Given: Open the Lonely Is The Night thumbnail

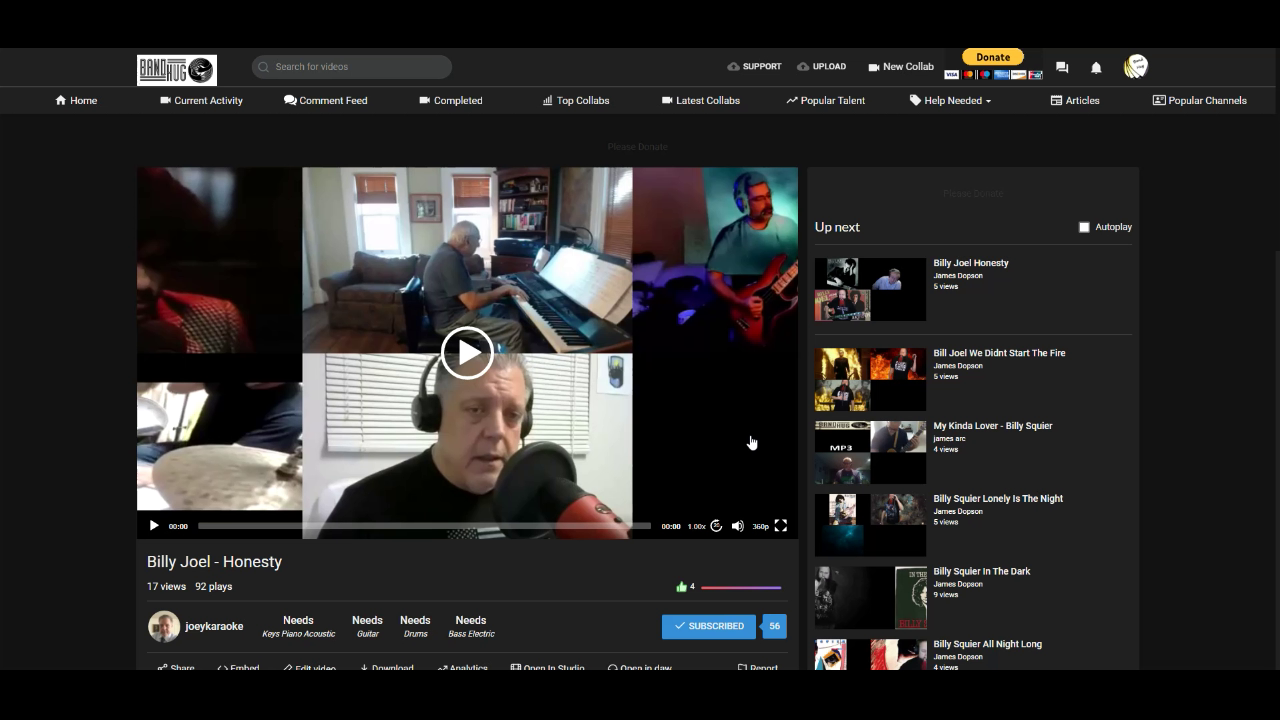Looking at the screenshot, I should pos(870,525).
